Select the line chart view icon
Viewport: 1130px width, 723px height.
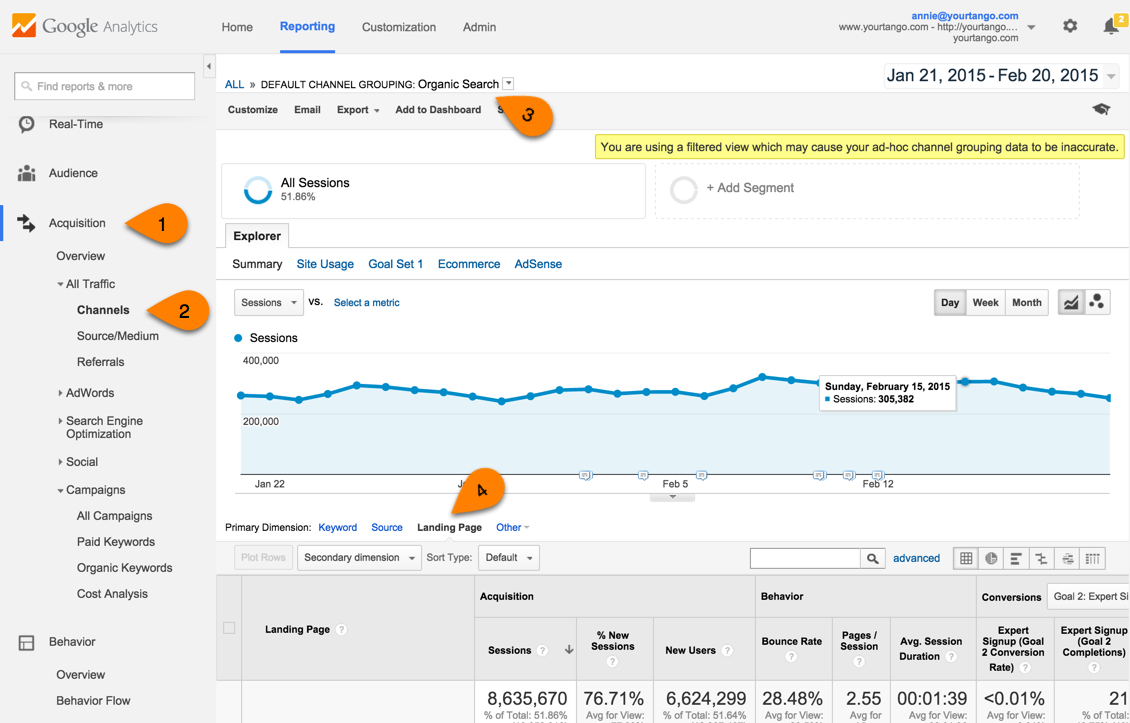pos(1071,302)
